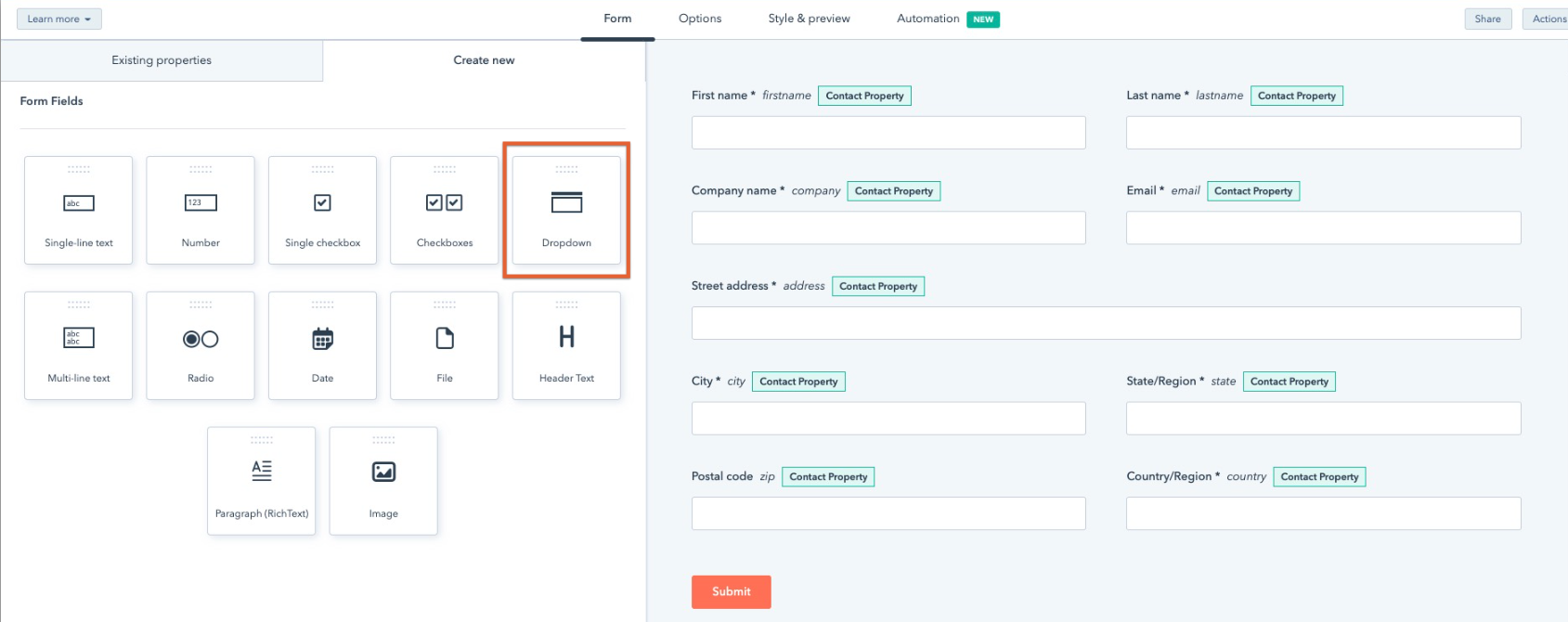
Task: Select the Radio field tile
Action: 201,346
